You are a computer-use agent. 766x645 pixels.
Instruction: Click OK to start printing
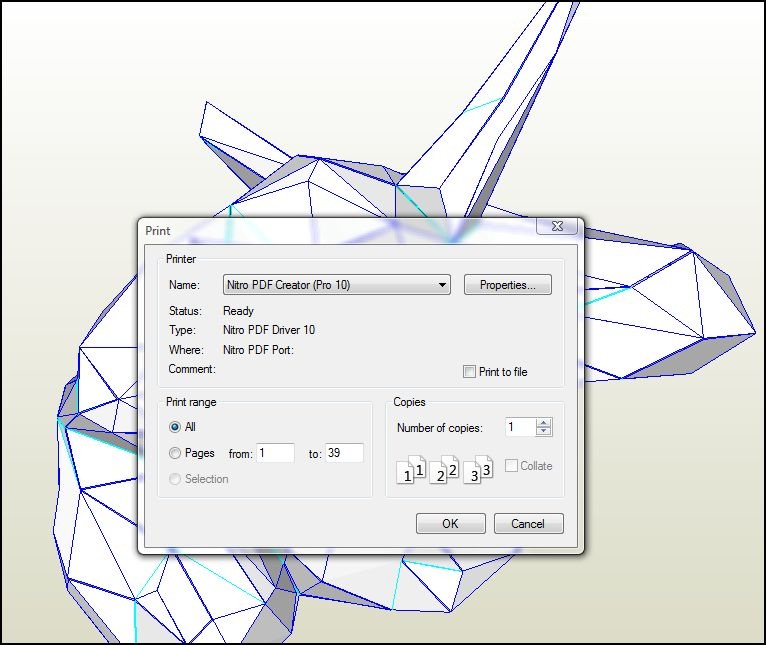point(450,523)
